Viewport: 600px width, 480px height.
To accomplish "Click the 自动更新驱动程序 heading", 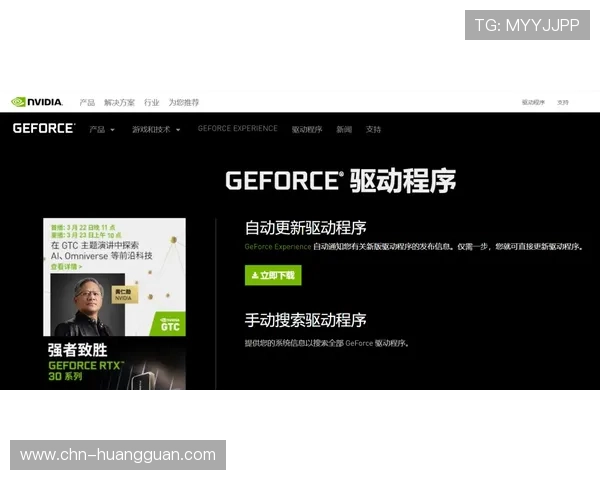I will (x=305, y=228).
